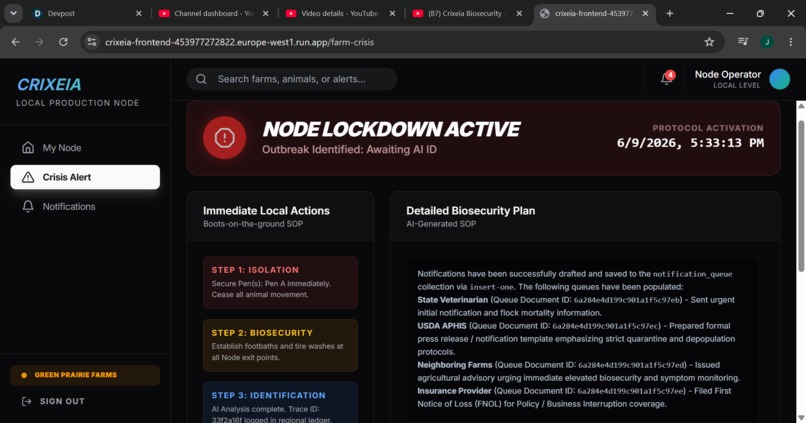Click the Green Prairie Farms badge
806x423 pixels.
(85, 375)
